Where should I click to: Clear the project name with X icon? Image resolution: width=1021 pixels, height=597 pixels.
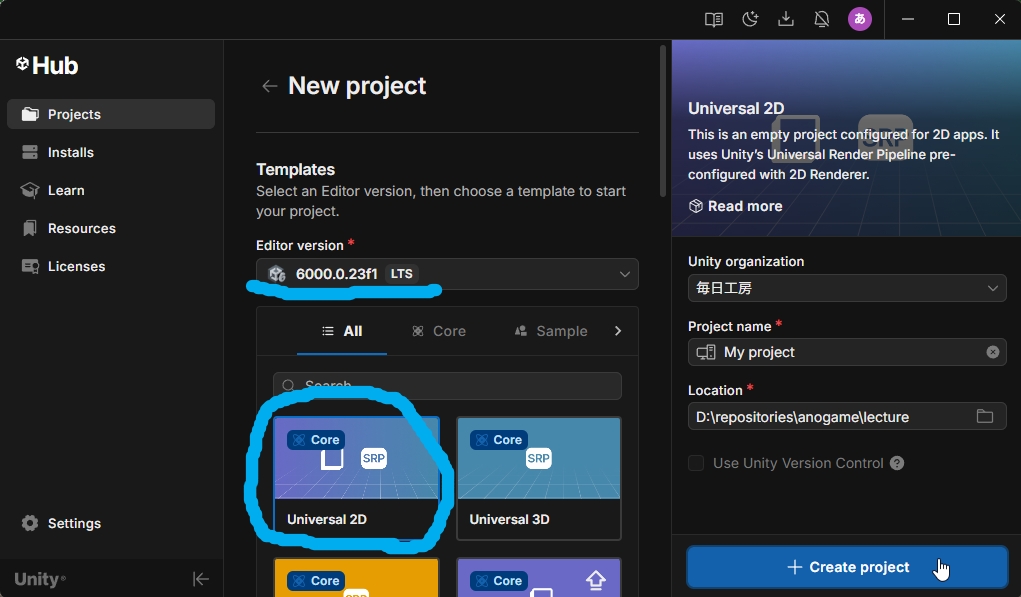coord(992,352)
